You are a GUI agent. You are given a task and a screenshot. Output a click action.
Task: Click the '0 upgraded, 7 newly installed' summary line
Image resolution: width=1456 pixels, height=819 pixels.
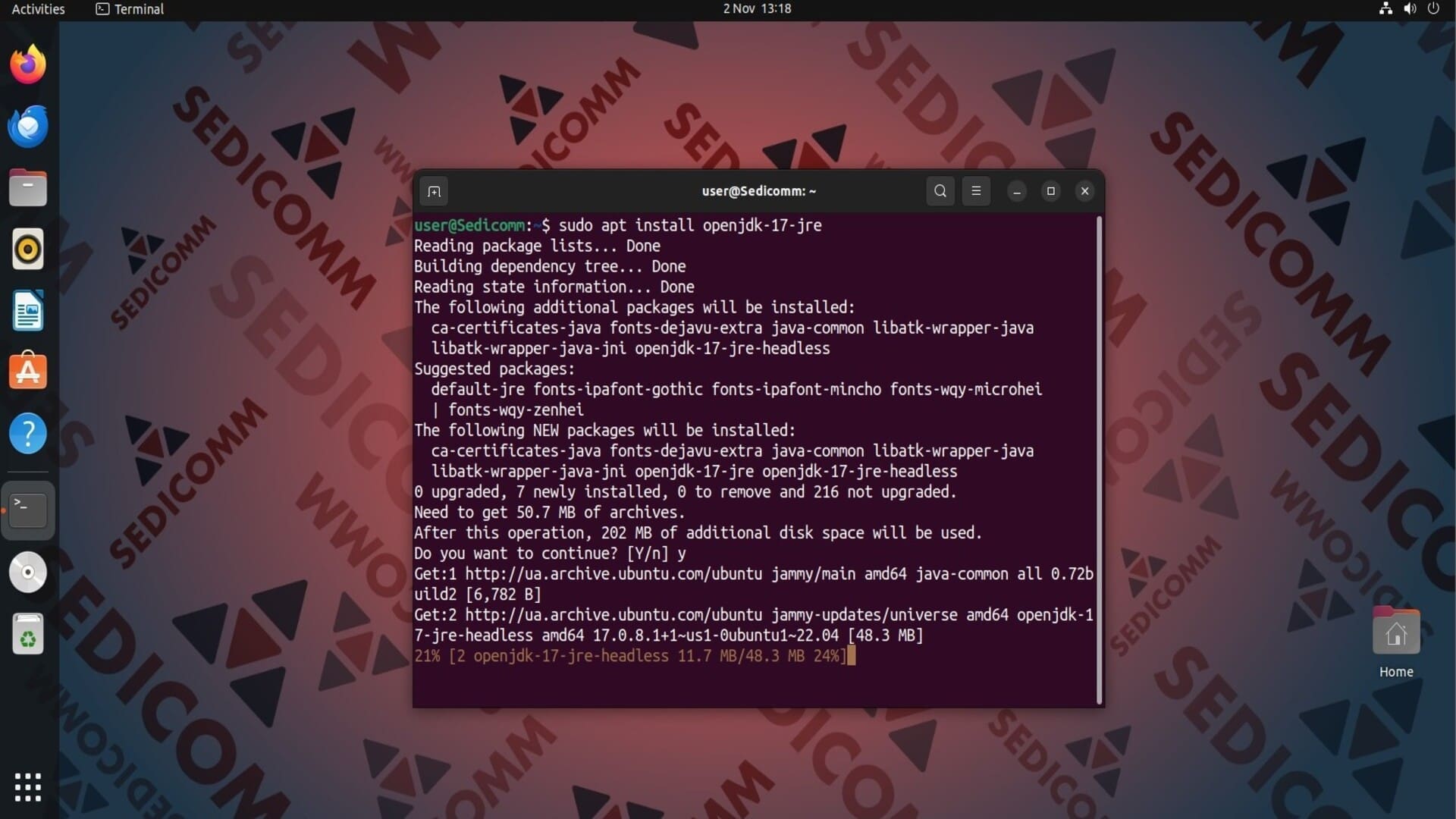coord(686,492)
